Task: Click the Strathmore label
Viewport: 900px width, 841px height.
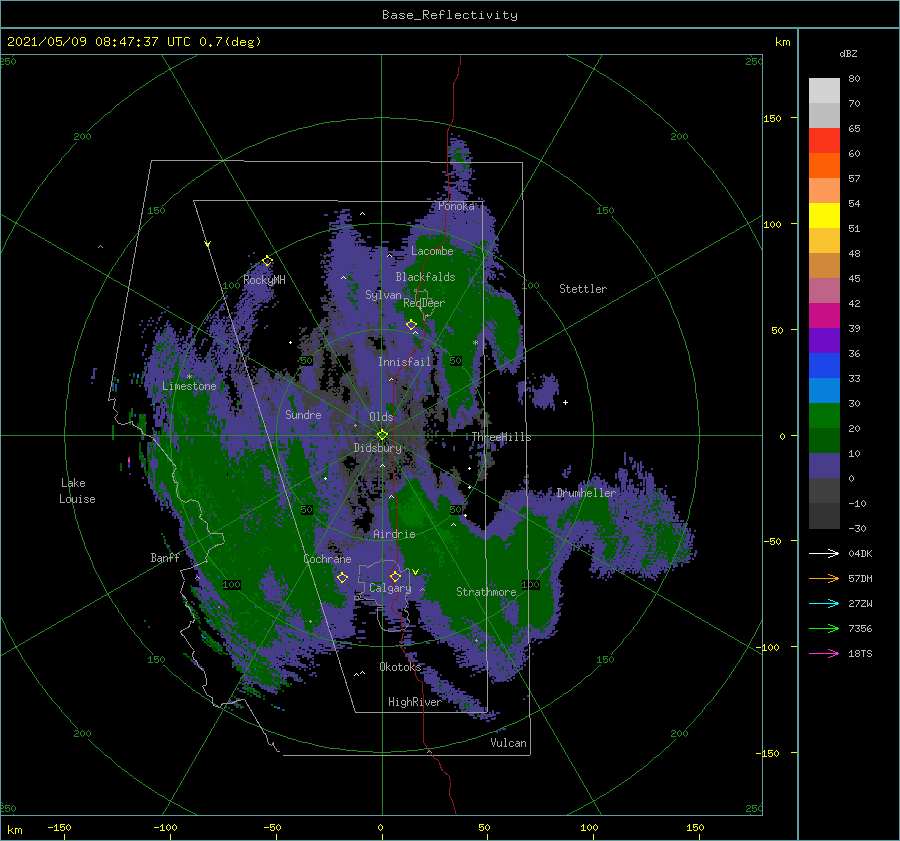Action: coord(486,592)
